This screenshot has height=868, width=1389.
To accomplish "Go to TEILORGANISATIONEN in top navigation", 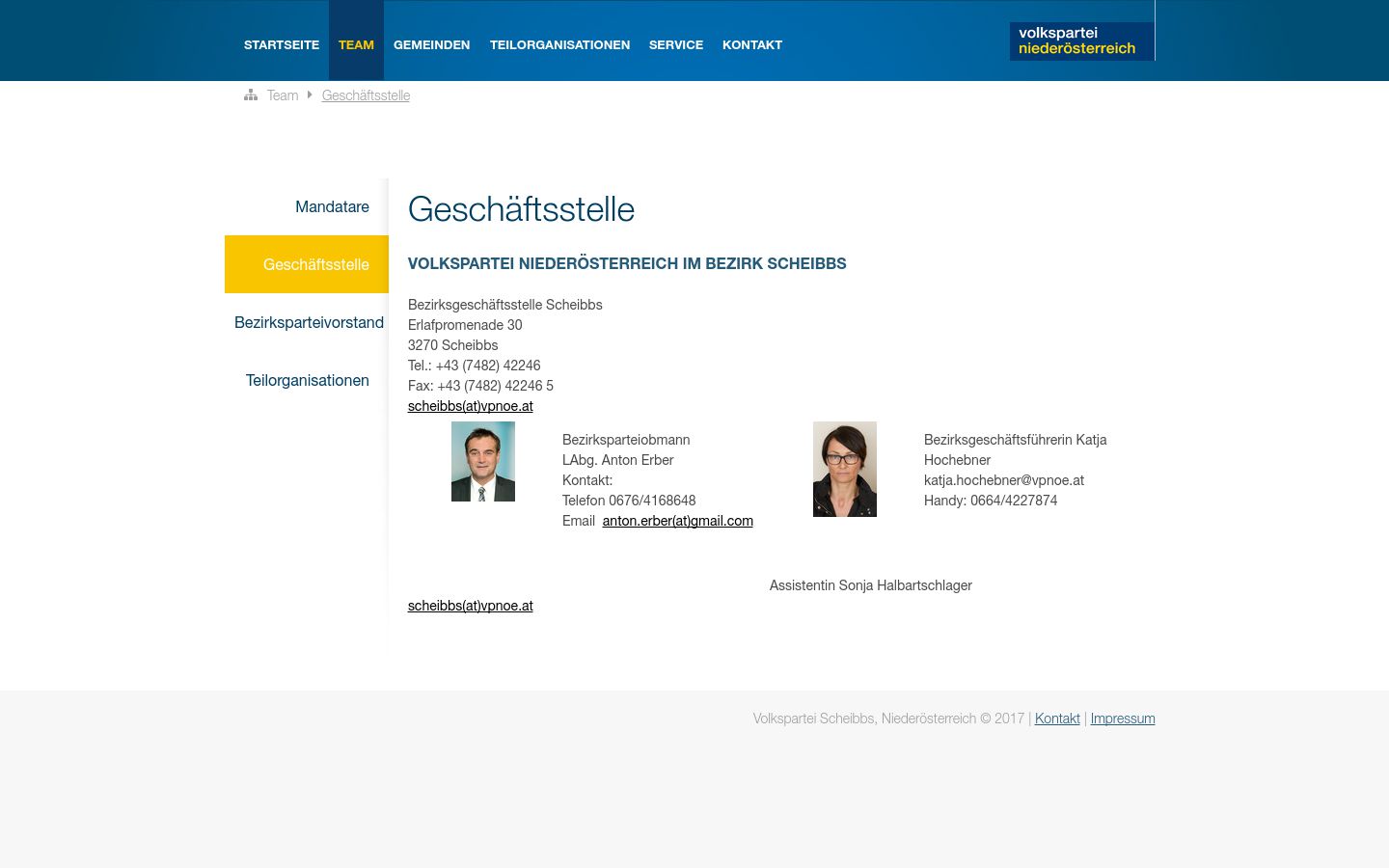I will (x=559, y=45).
